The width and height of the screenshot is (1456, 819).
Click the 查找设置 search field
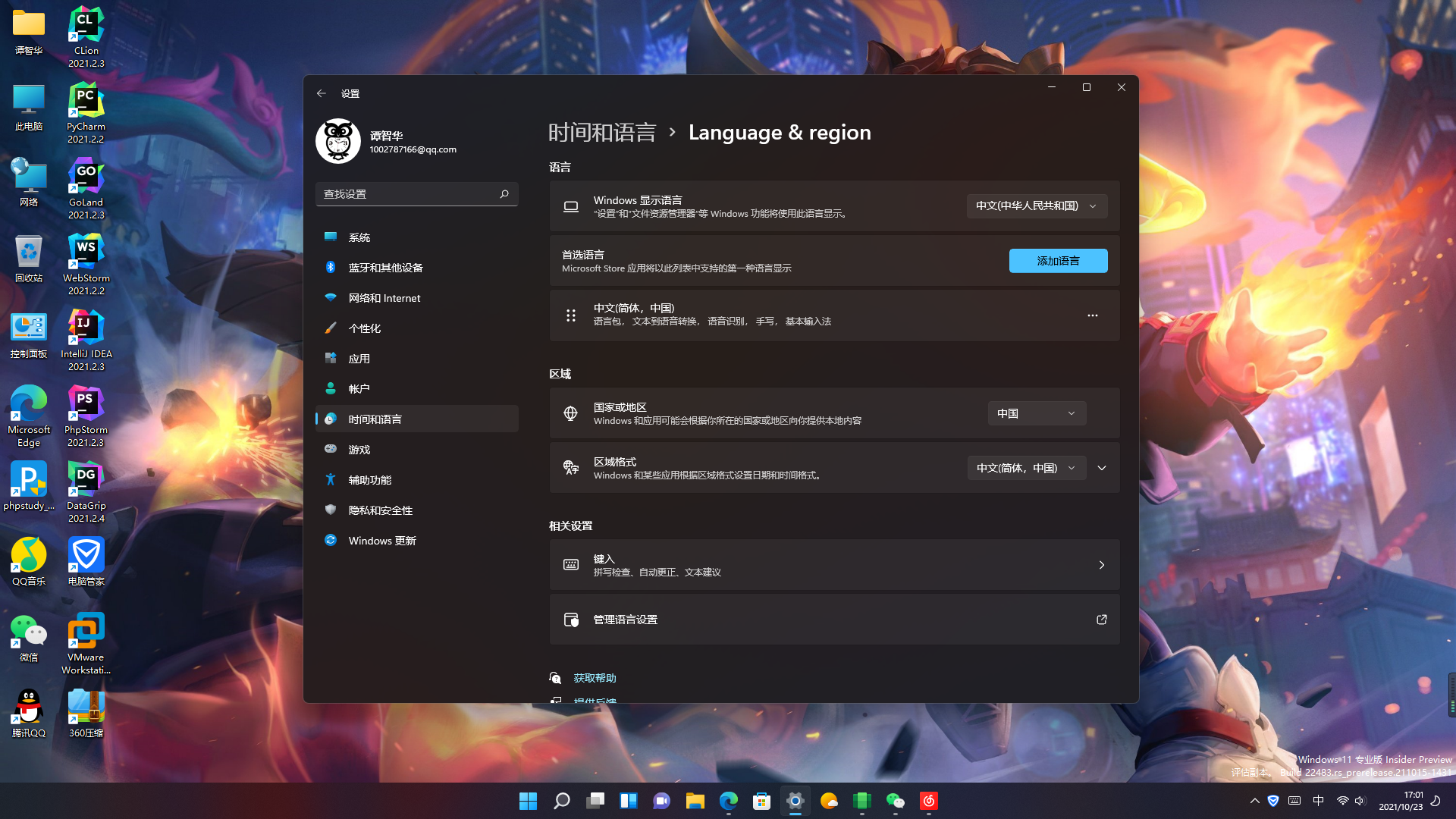(x=417, y=194)
